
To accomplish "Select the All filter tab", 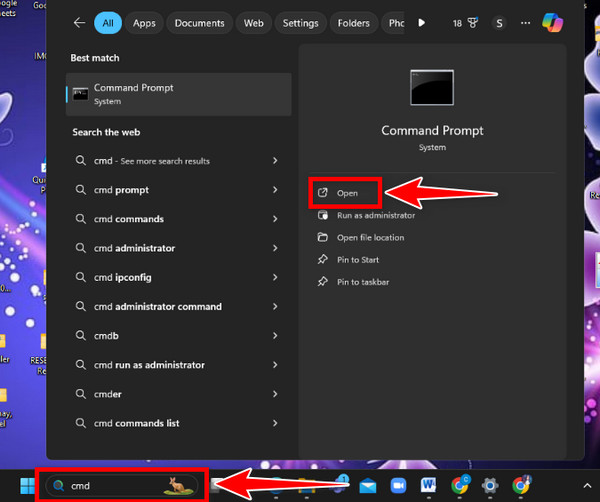I will [x=108, y=23].
